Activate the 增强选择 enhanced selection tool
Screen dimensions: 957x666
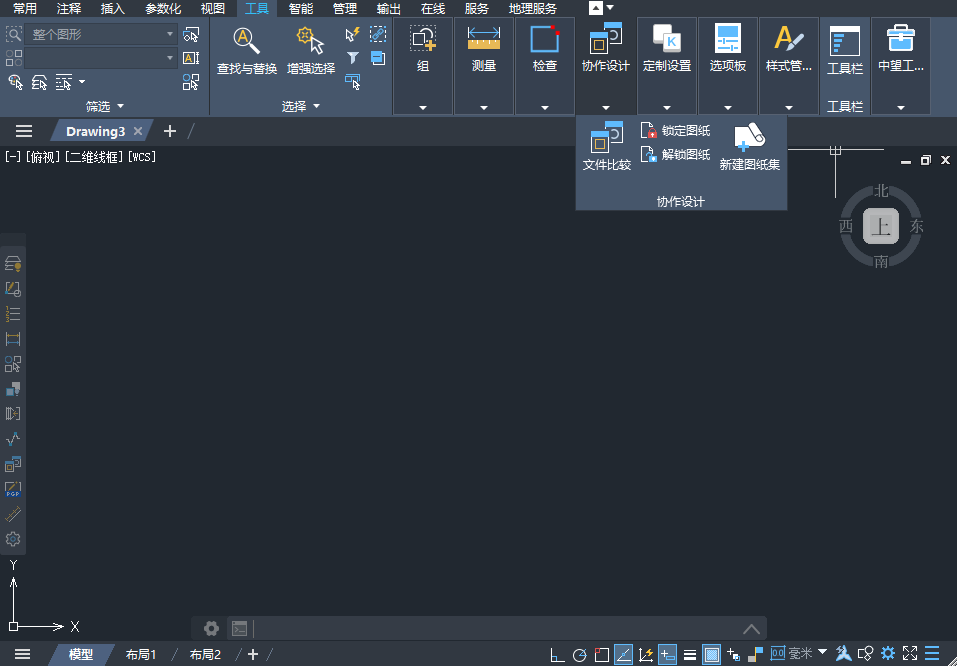click(311, 51)
